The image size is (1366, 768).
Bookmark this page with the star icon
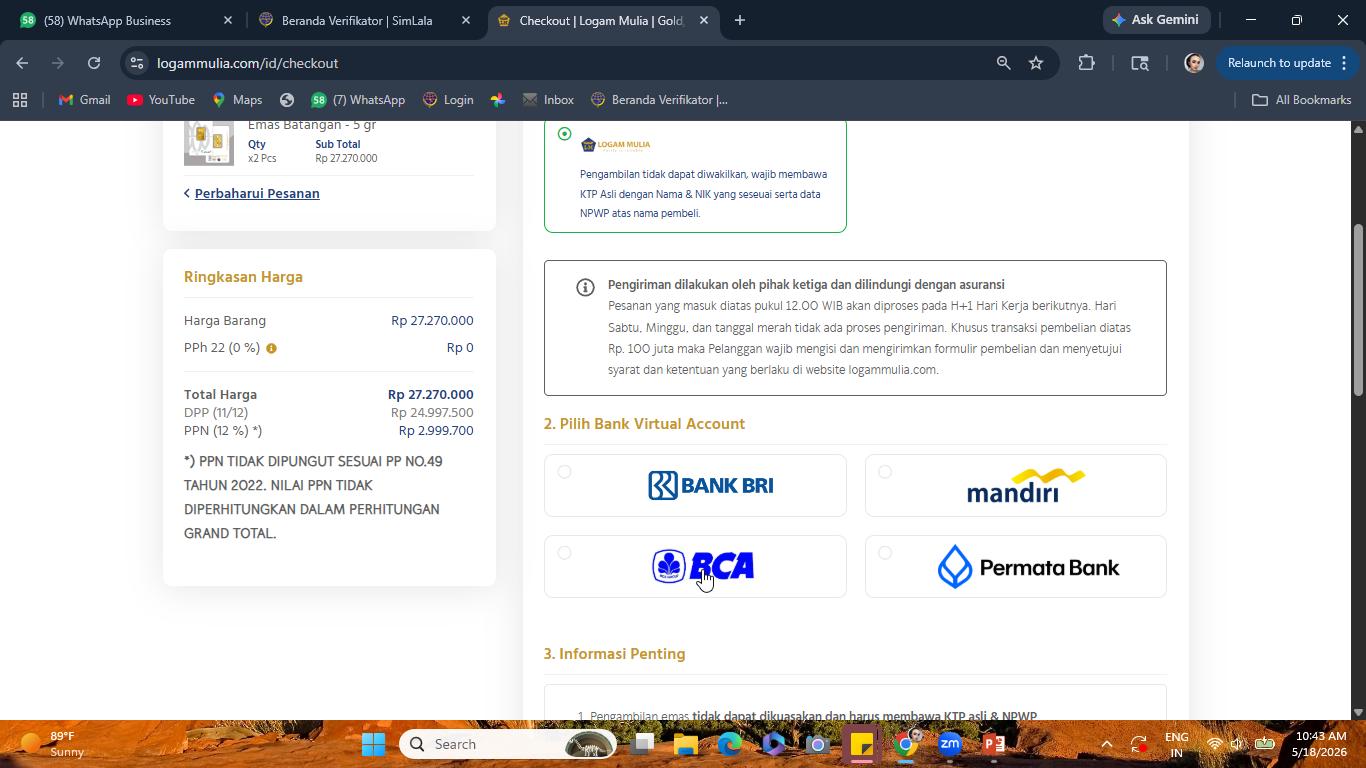(1036, 63)
